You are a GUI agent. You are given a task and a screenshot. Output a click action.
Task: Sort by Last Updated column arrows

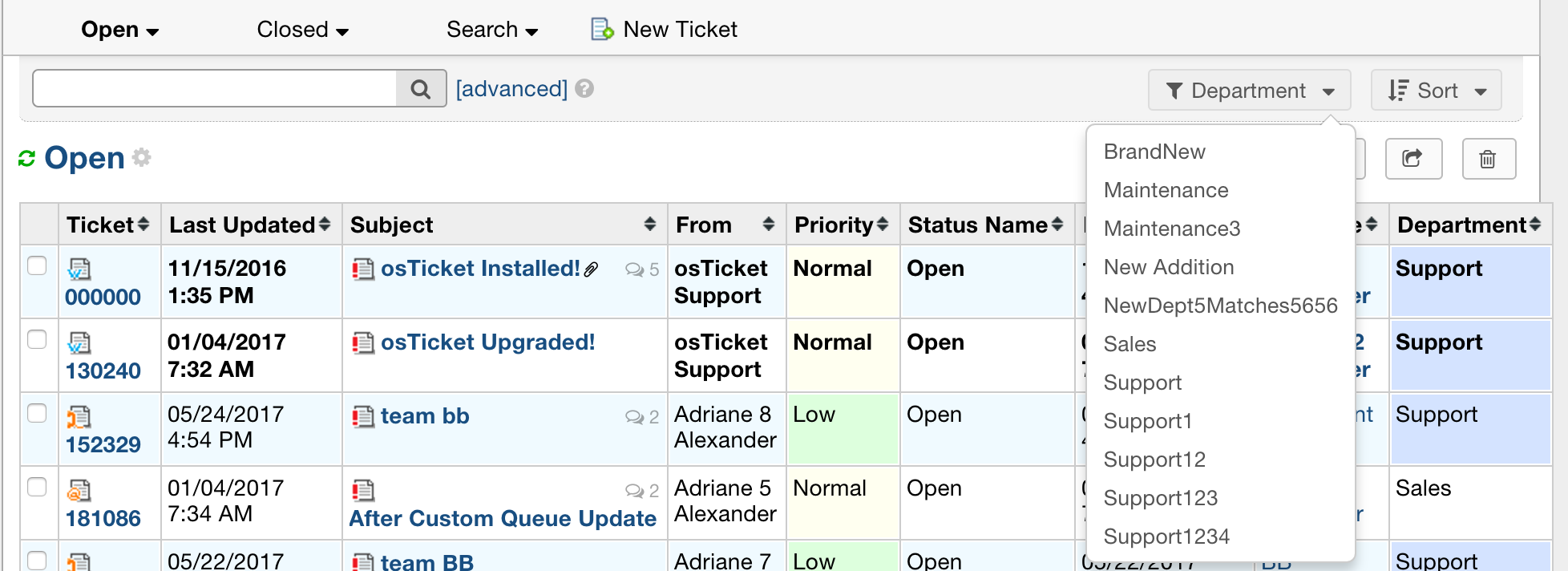tap(325, 225)
